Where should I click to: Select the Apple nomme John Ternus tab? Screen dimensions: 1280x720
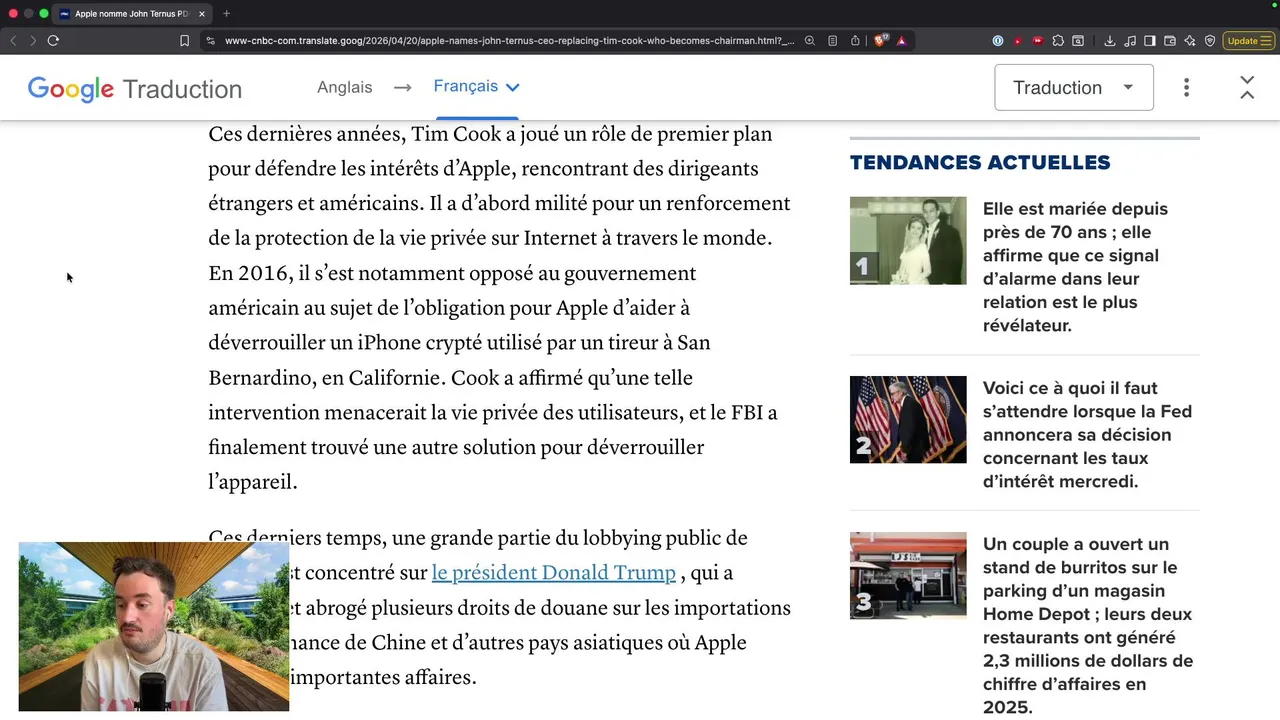[x=132, y=14]
